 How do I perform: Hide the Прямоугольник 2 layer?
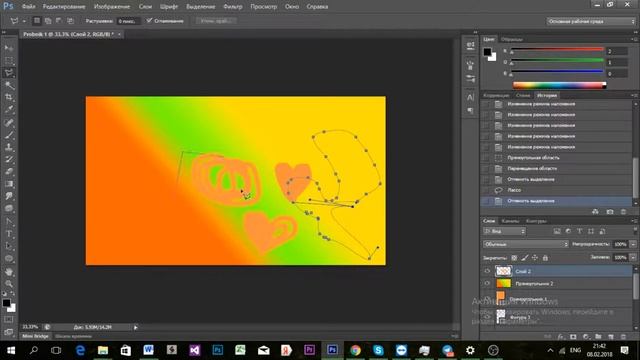[x=487, y=283]
